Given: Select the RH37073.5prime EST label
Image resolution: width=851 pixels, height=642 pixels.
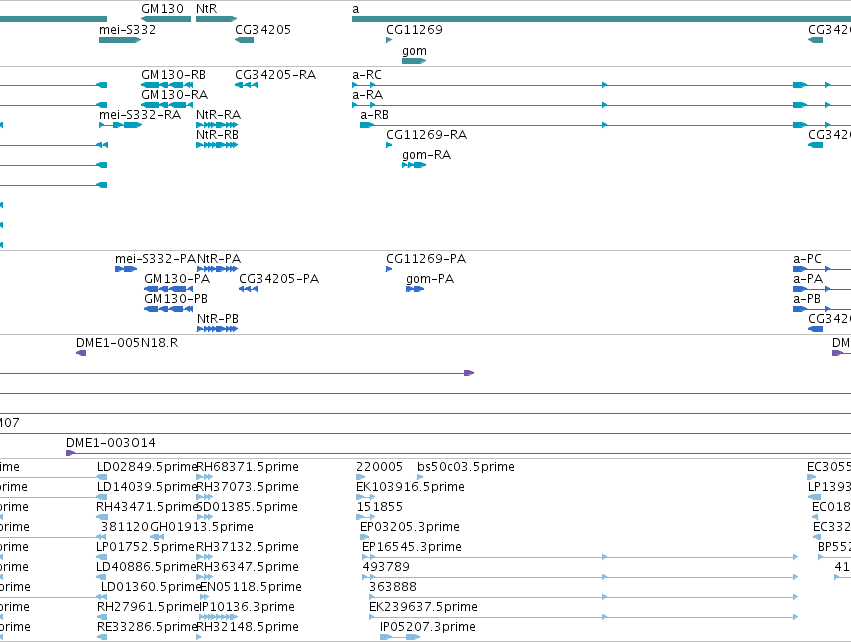Looking at the screenshot, I should click(247, 486).
